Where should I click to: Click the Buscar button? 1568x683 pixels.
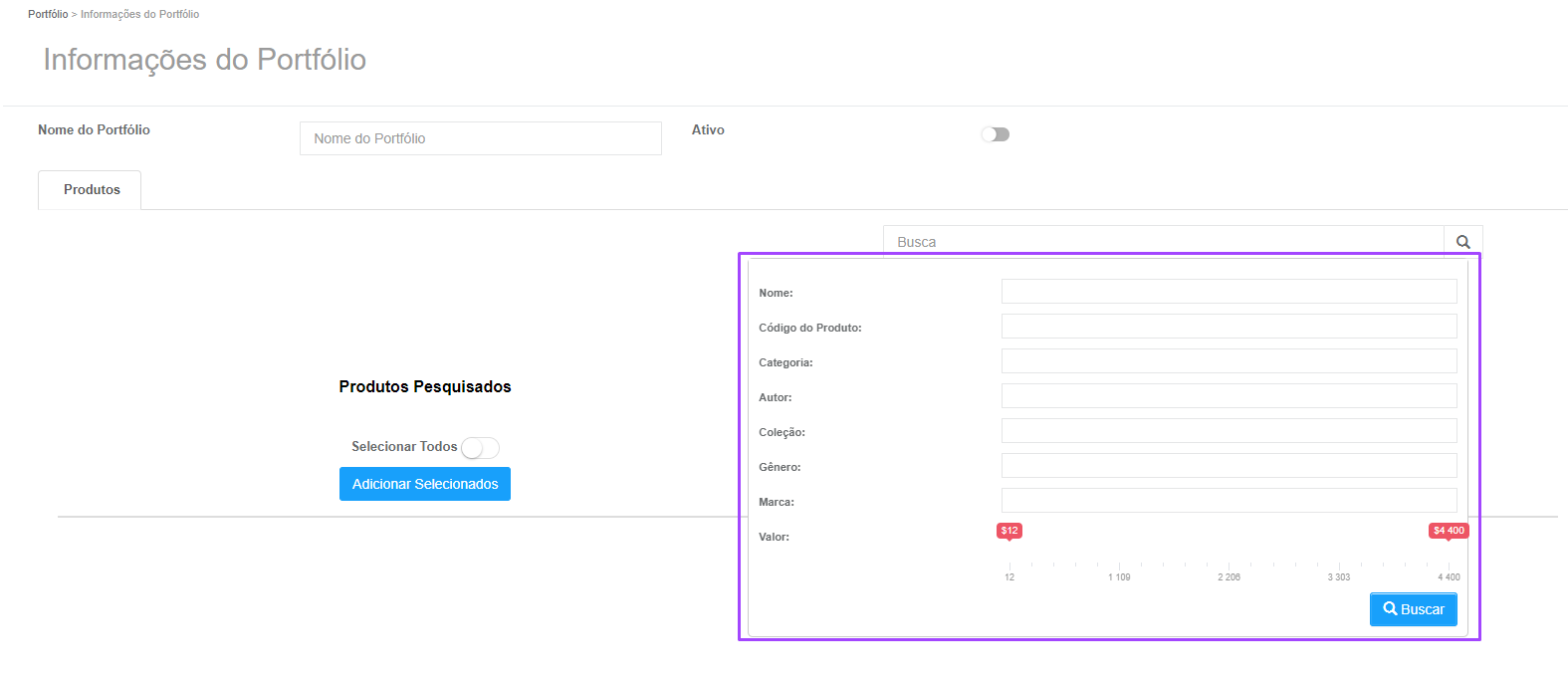click(1413, 609)
